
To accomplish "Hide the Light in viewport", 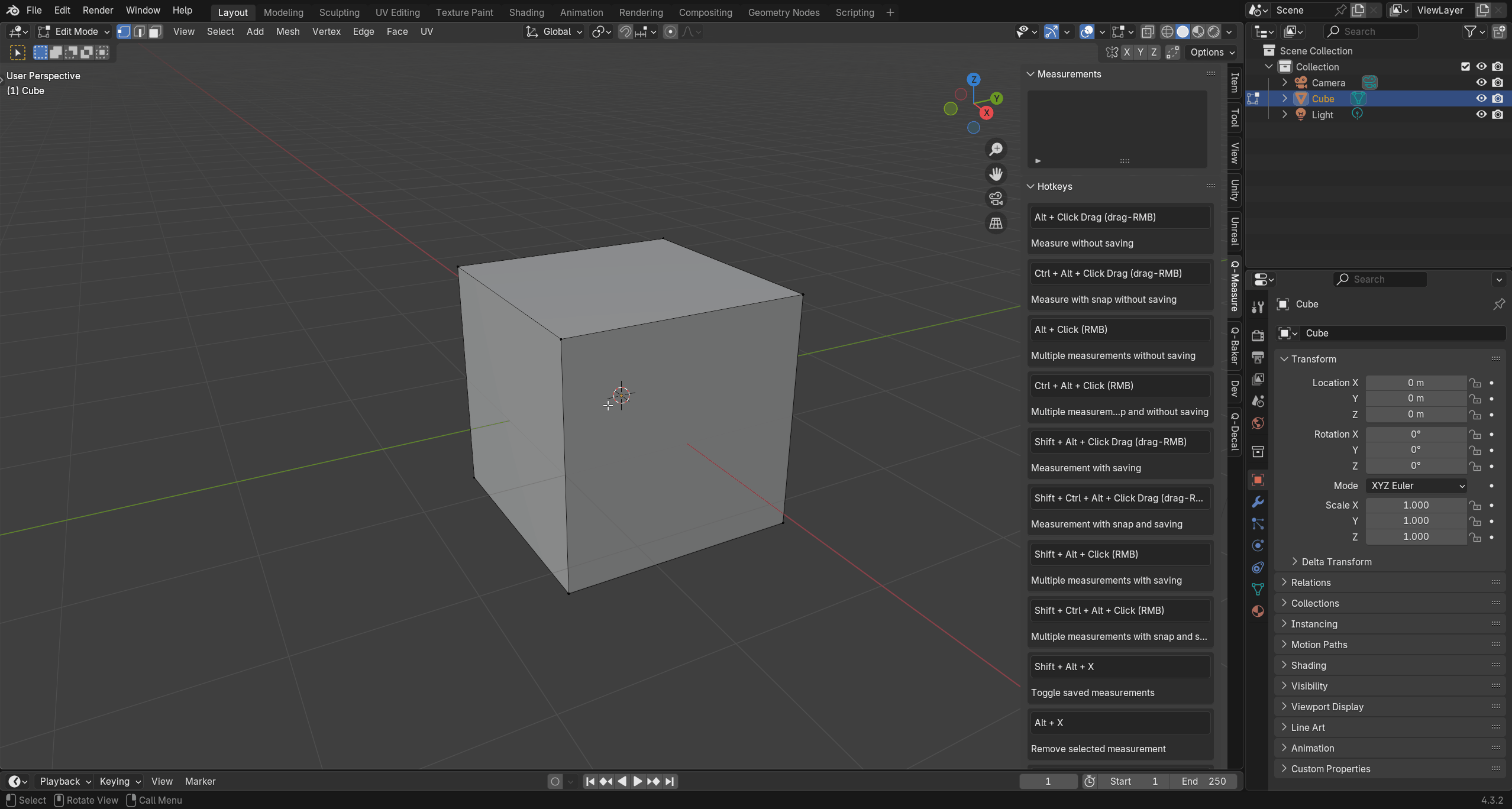I will point(1481,115).
